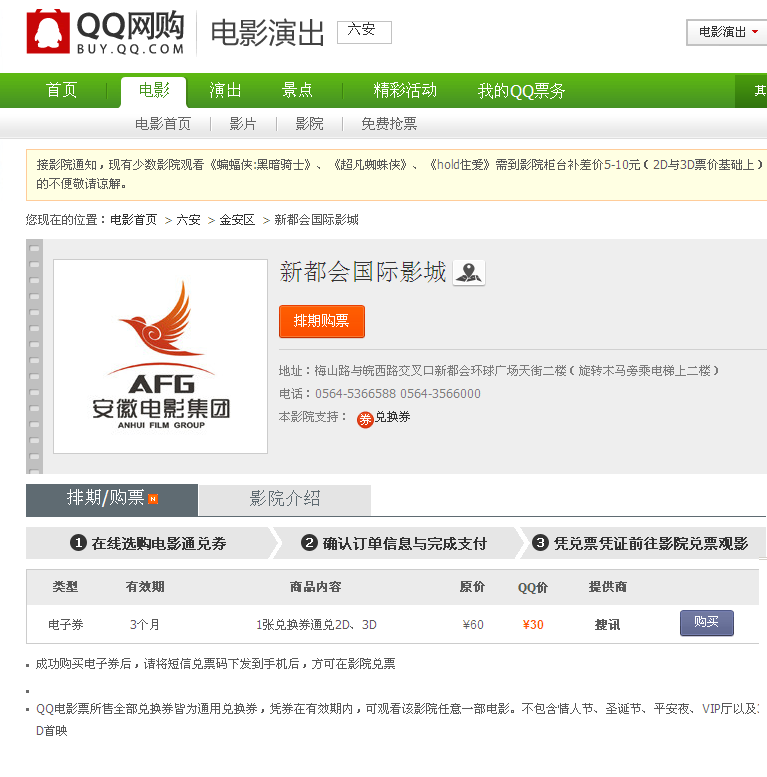Image resolution: width=767 pixels, height=777 pixels.
Task: Click the cinema title 新都会国际影城
Action: tap(363, 273)
